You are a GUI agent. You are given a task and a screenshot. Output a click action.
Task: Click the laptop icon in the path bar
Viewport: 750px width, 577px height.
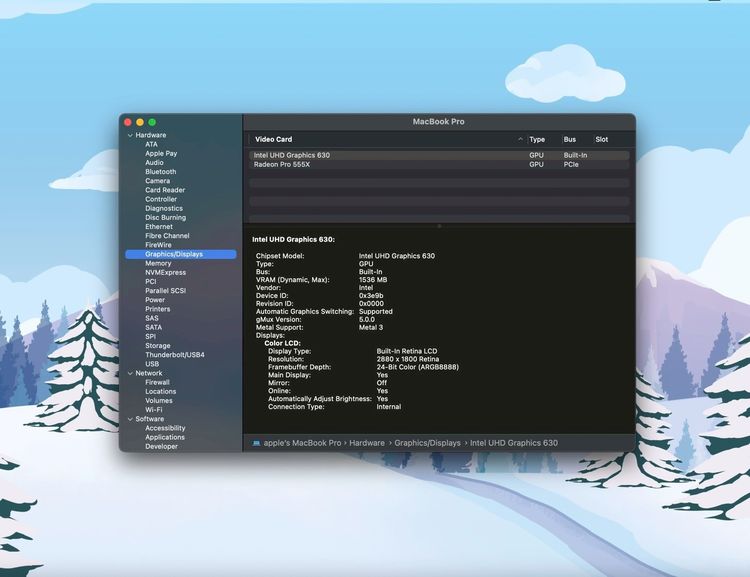tap(256, 443)
